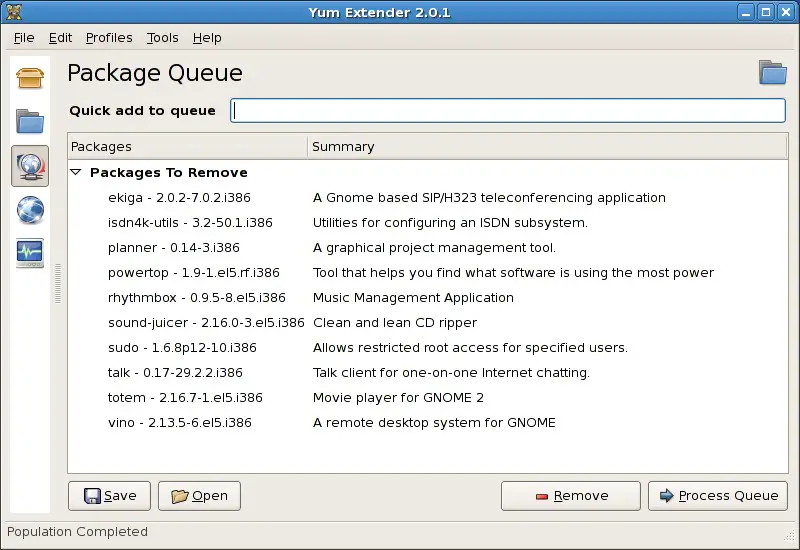800x550 pixels.
Task: Focus the Quick add to queue field
Action: tap(508, 111)
